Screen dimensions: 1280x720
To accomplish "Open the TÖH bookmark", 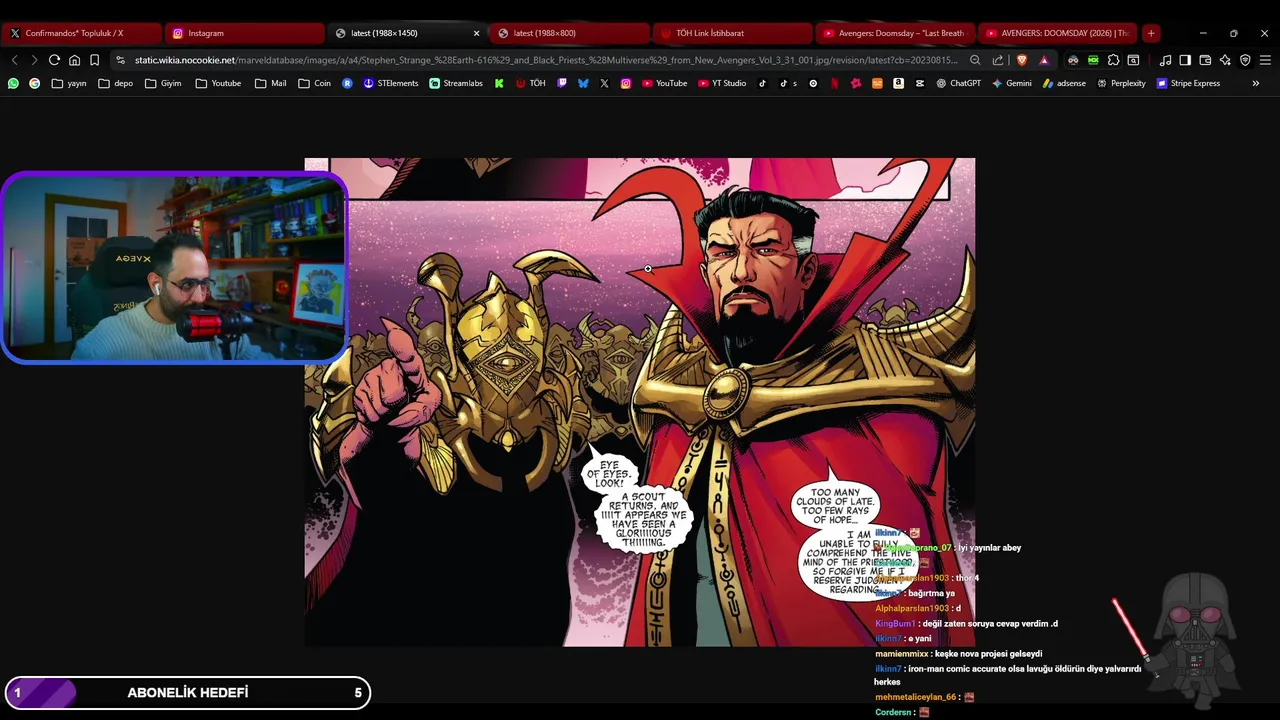I will tap(531, 83).
